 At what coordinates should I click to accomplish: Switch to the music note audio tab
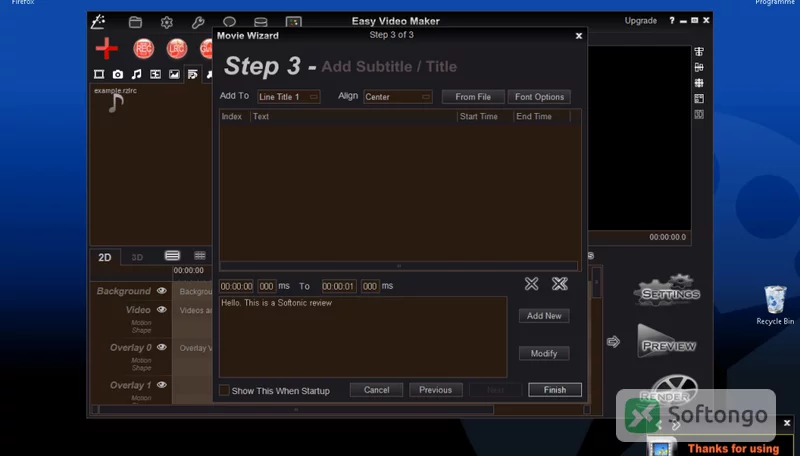[136, 74]
